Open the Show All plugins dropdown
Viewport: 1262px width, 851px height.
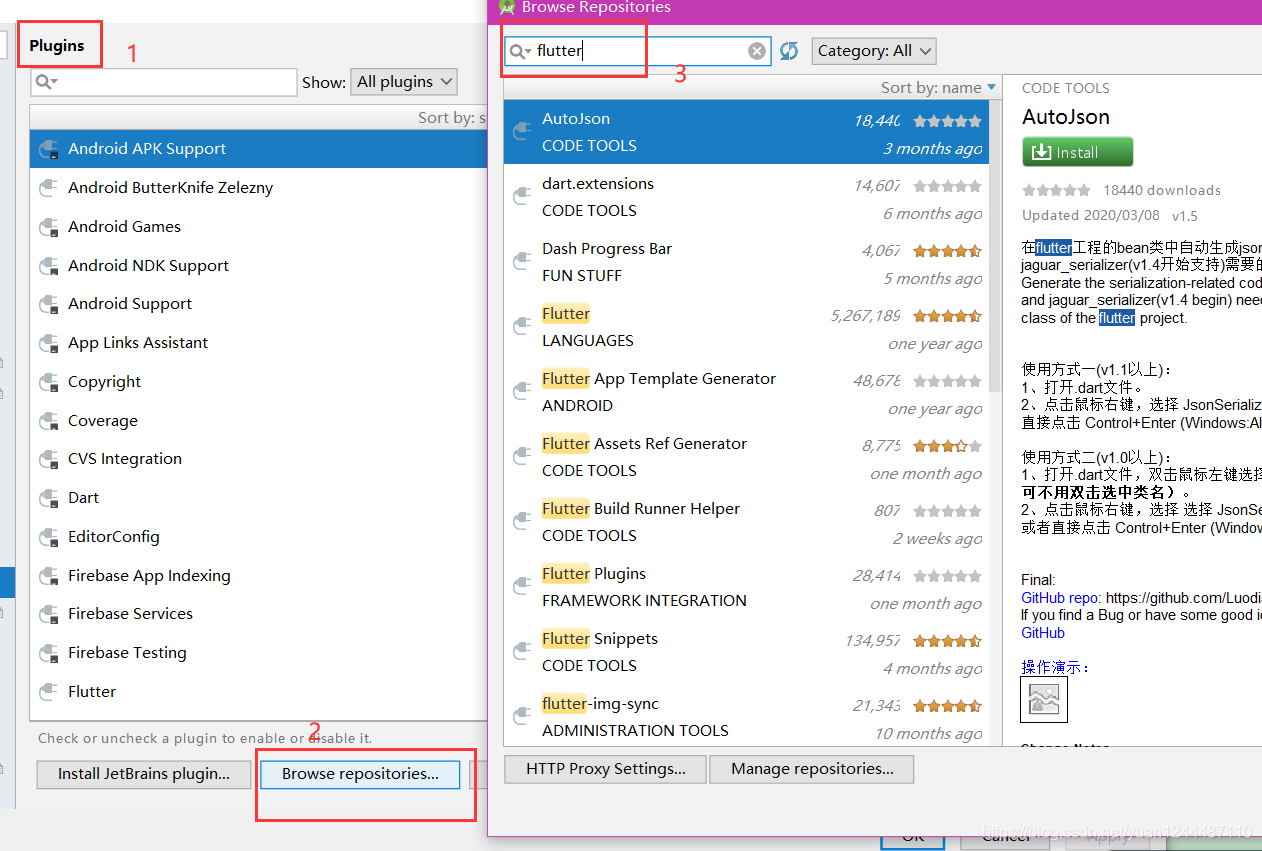pyautogui.click(x=404, y=82)
